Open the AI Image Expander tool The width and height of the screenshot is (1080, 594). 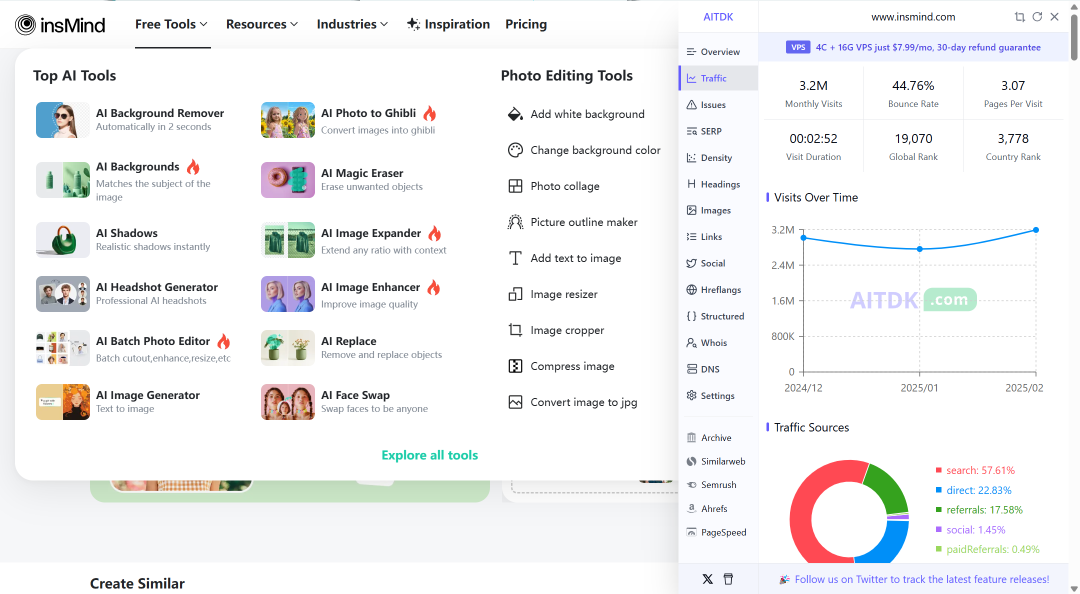point(355,240)
